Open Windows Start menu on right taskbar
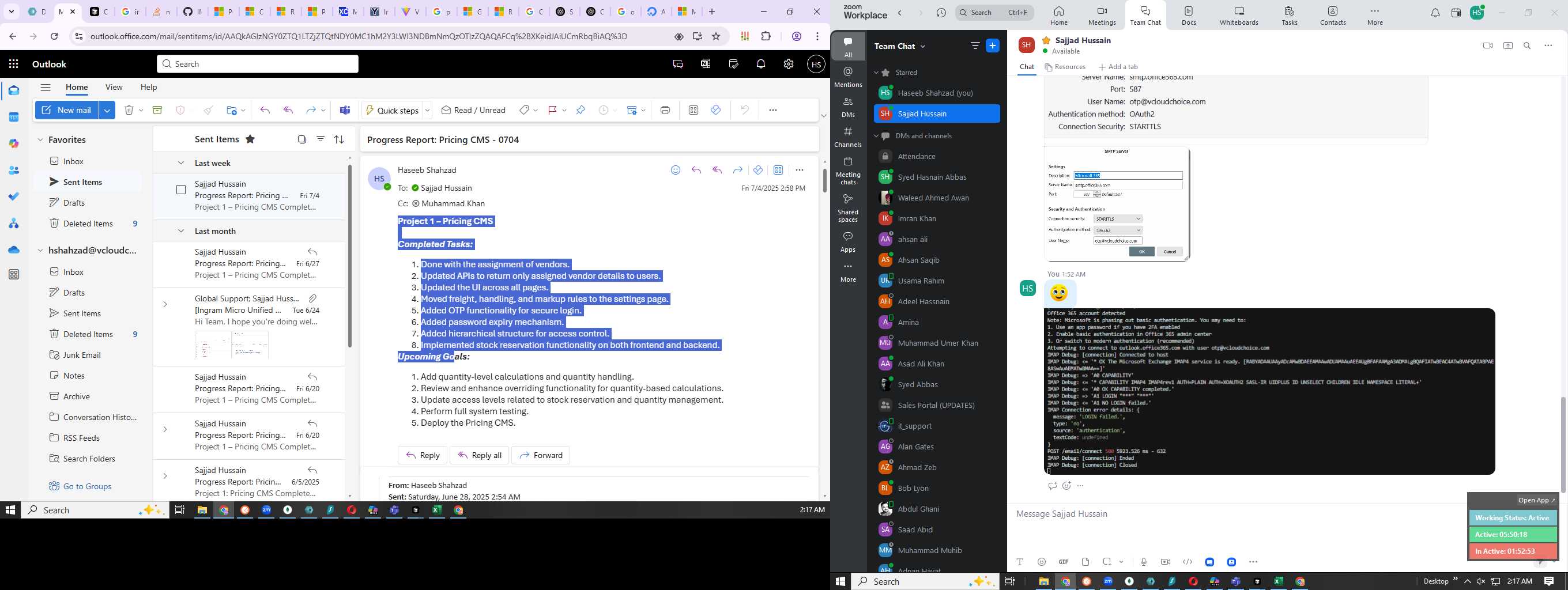This screenshot has height=590, width=1568. pos(840,581)
